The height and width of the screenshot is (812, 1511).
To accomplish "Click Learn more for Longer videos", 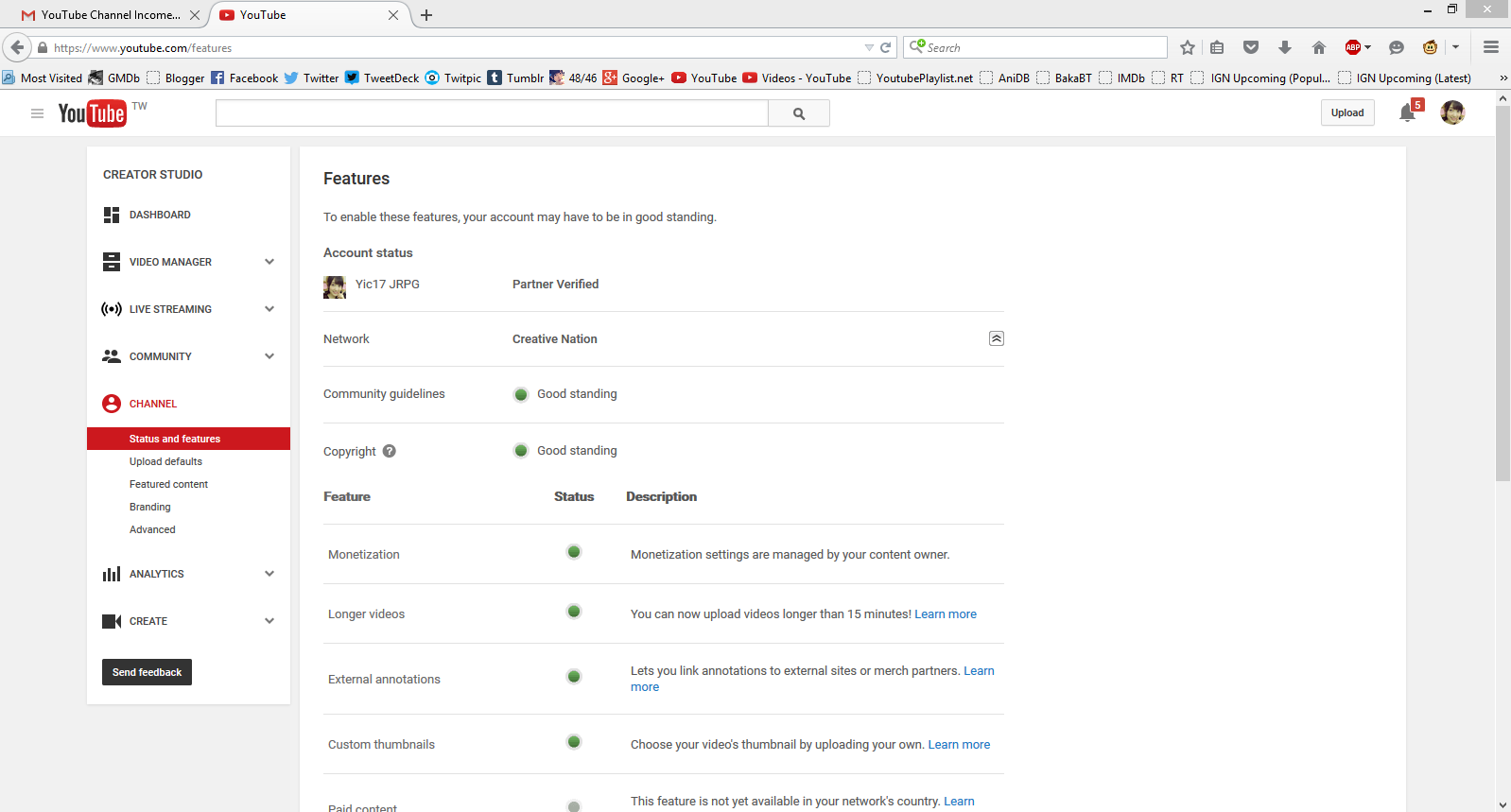I will point(946,614).
